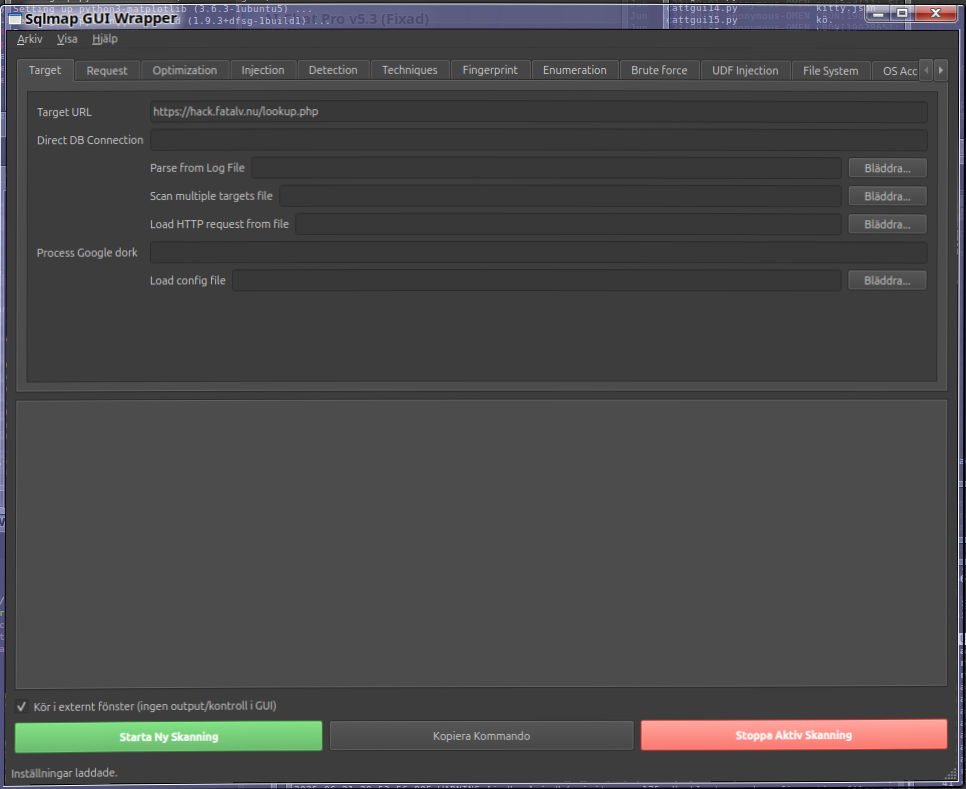Open the File System tab
Viewport: 966px width, 789px height.
(x=833, y=70)
